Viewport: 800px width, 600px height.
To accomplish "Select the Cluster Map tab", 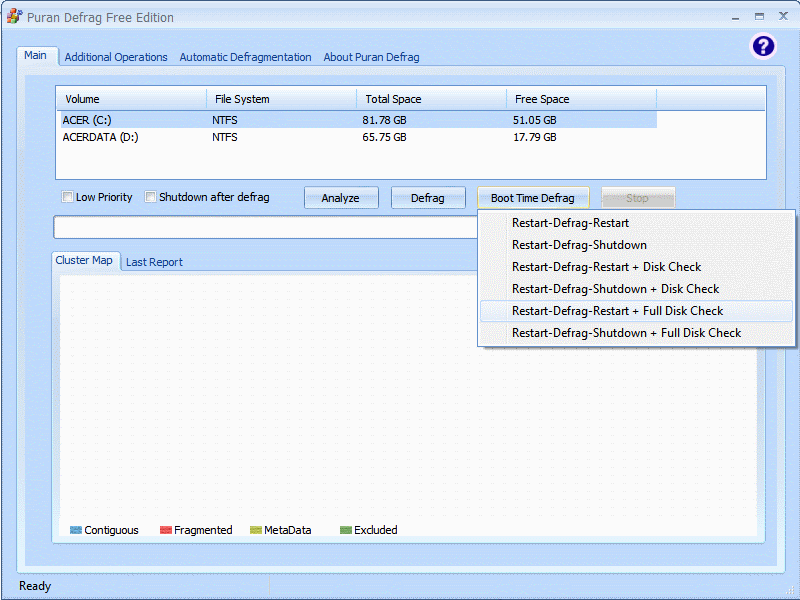I will tap(84, 260).
